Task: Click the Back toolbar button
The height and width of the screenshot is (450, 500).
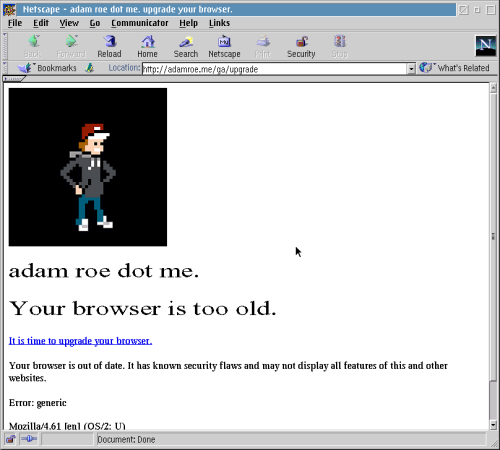Action: (x=33, y=47)
